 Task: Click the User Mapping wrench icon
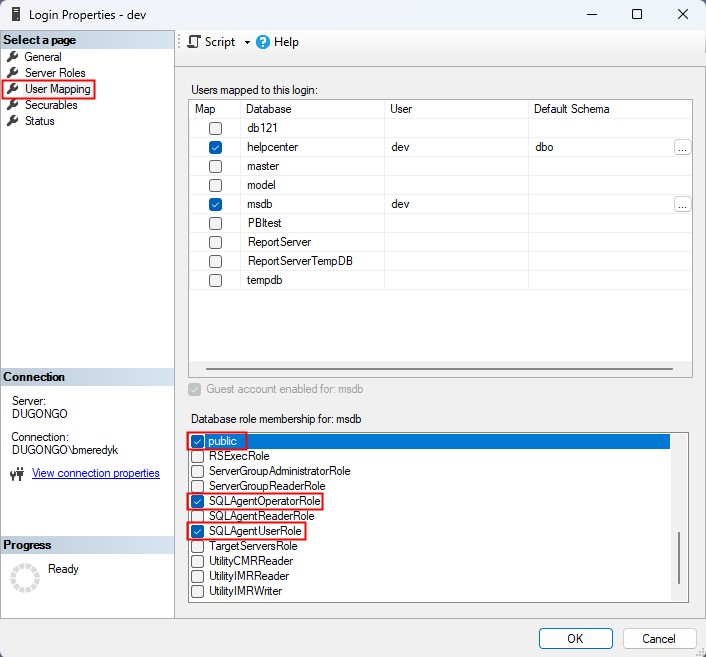click(13, 89)
